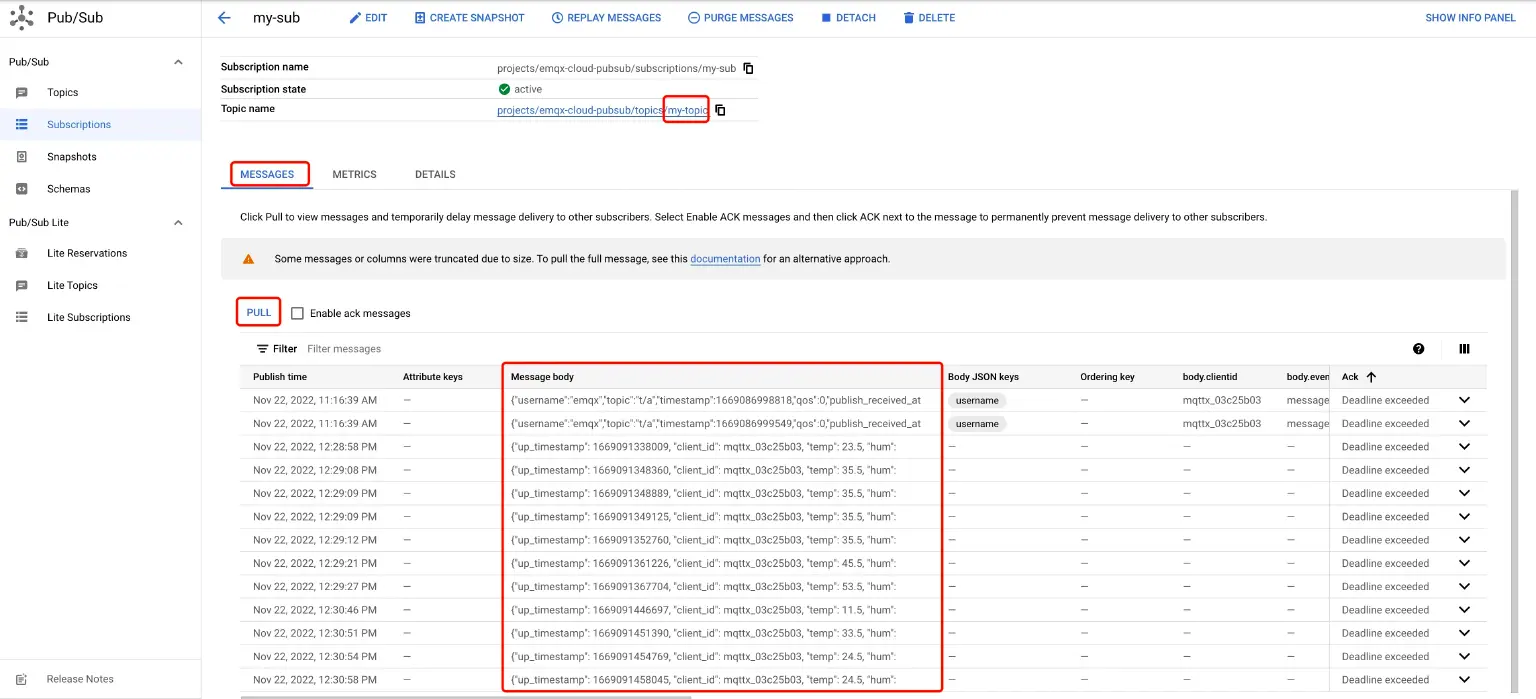Switch to the Metrics tab
This screenshot has width=1536, height=699.
tap(354, 174)
